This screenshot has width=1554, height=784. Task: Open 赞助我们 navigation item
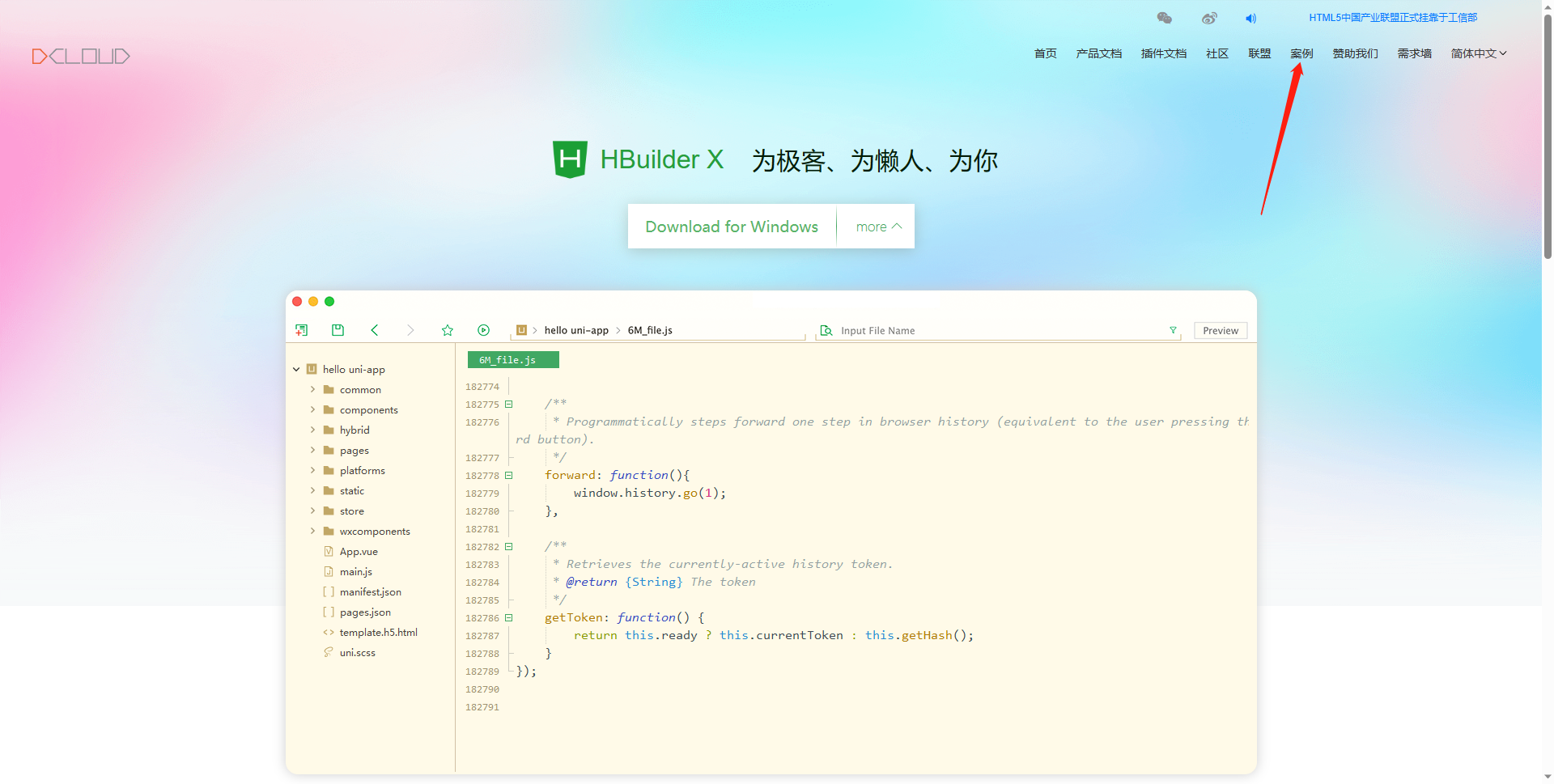[1355, 53]
